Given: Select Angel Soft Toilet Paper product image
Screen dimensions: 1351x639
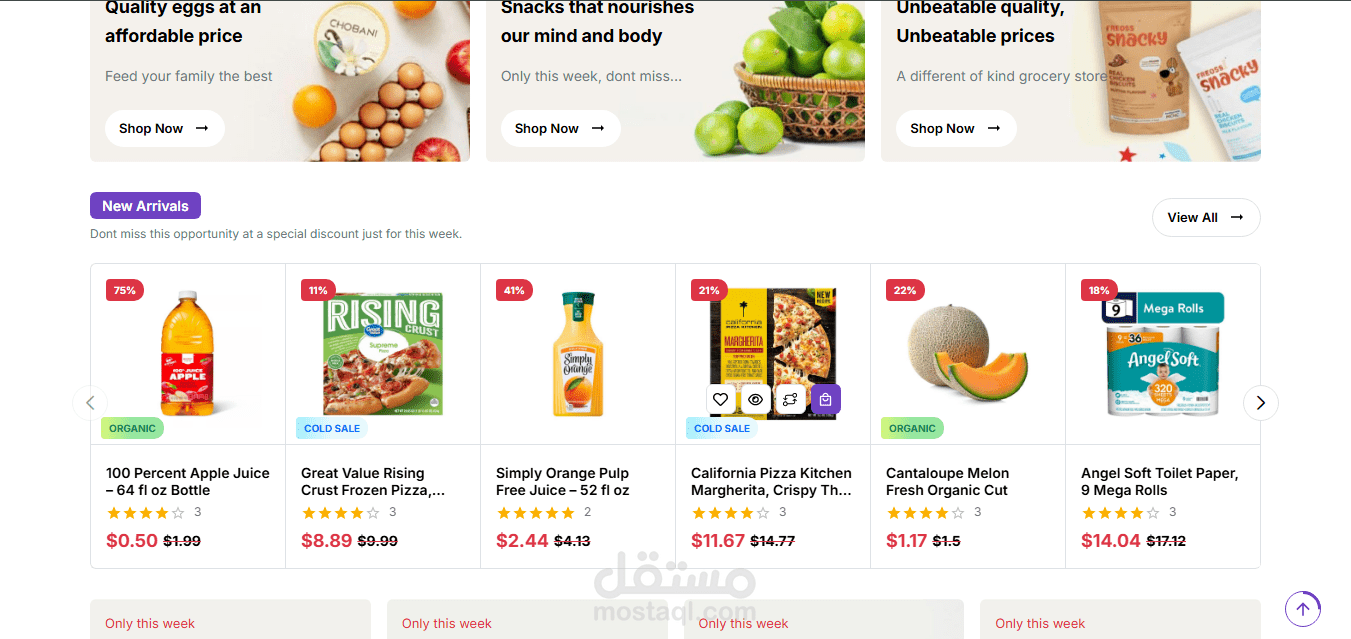Looking at the screenshot, I should click(x=1163, y=354).
